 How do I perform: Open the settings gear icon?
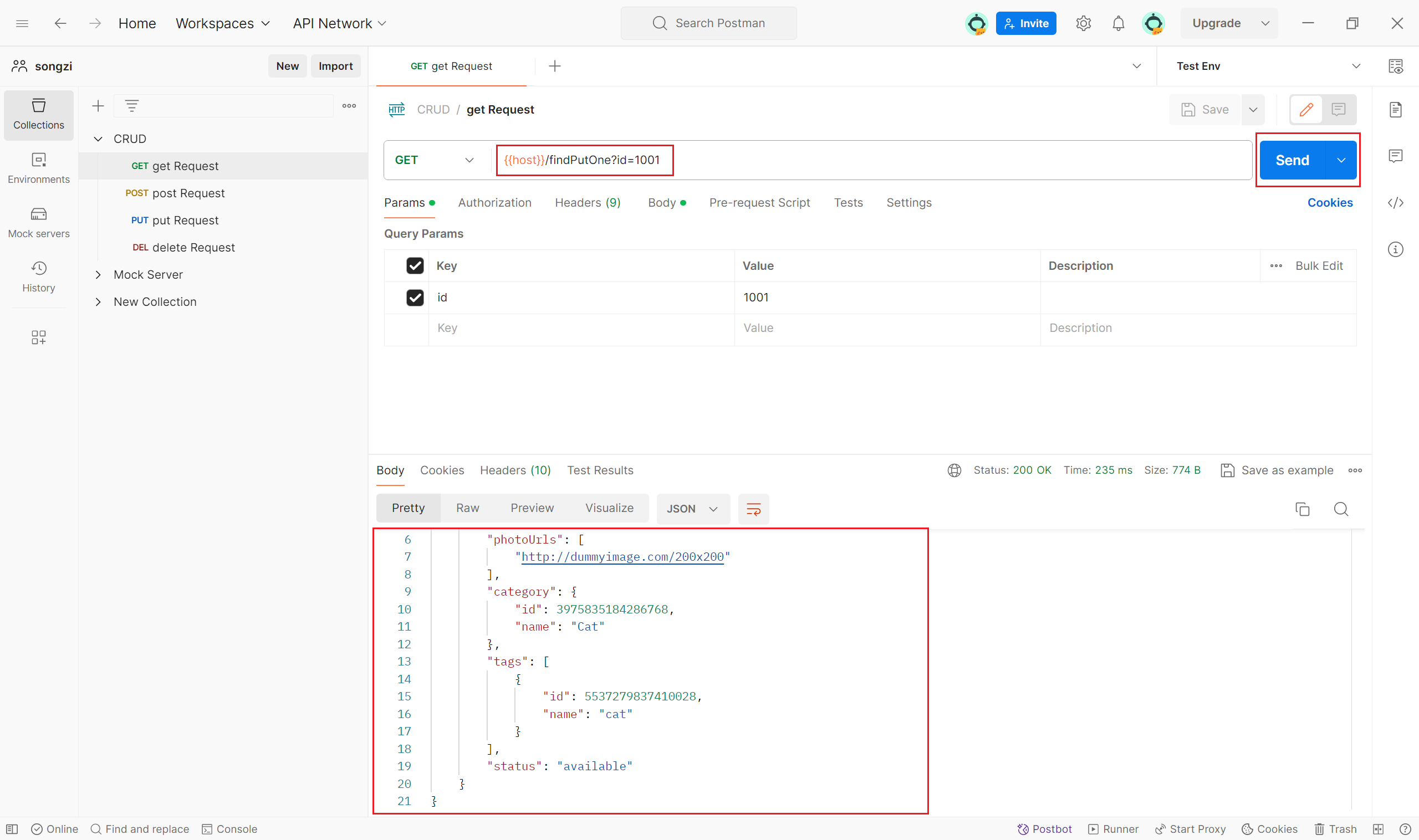tap(1083, 23)
